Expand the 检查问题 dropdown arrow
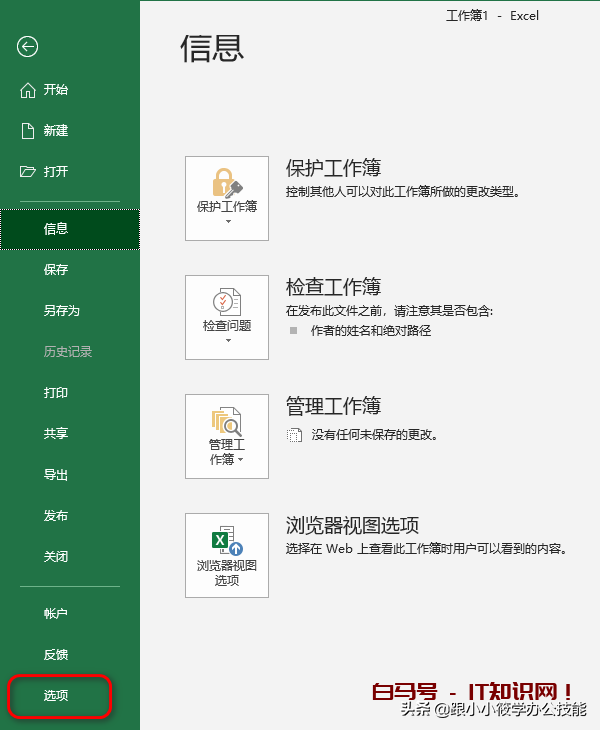This screenshot has width=600, height=730. click(x=227, y=341)
